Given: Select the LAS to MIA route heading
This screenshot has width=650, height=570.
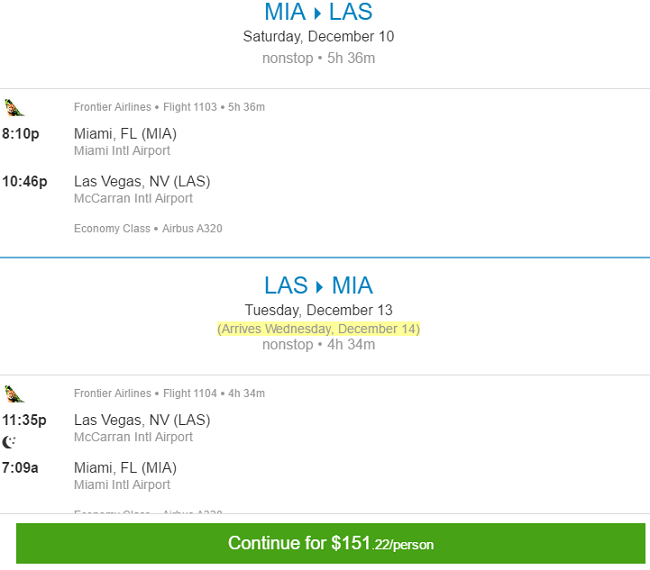Looking at the screenshot, I should click(318, 285).
